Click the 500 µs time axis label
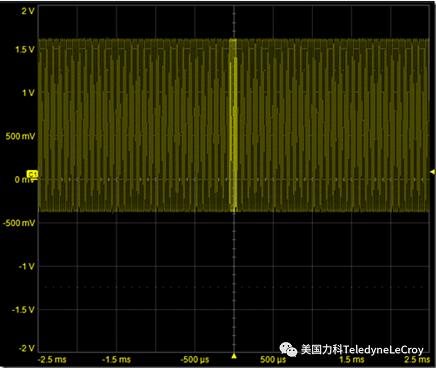The image size is (436, 368). tap(273, 360)
